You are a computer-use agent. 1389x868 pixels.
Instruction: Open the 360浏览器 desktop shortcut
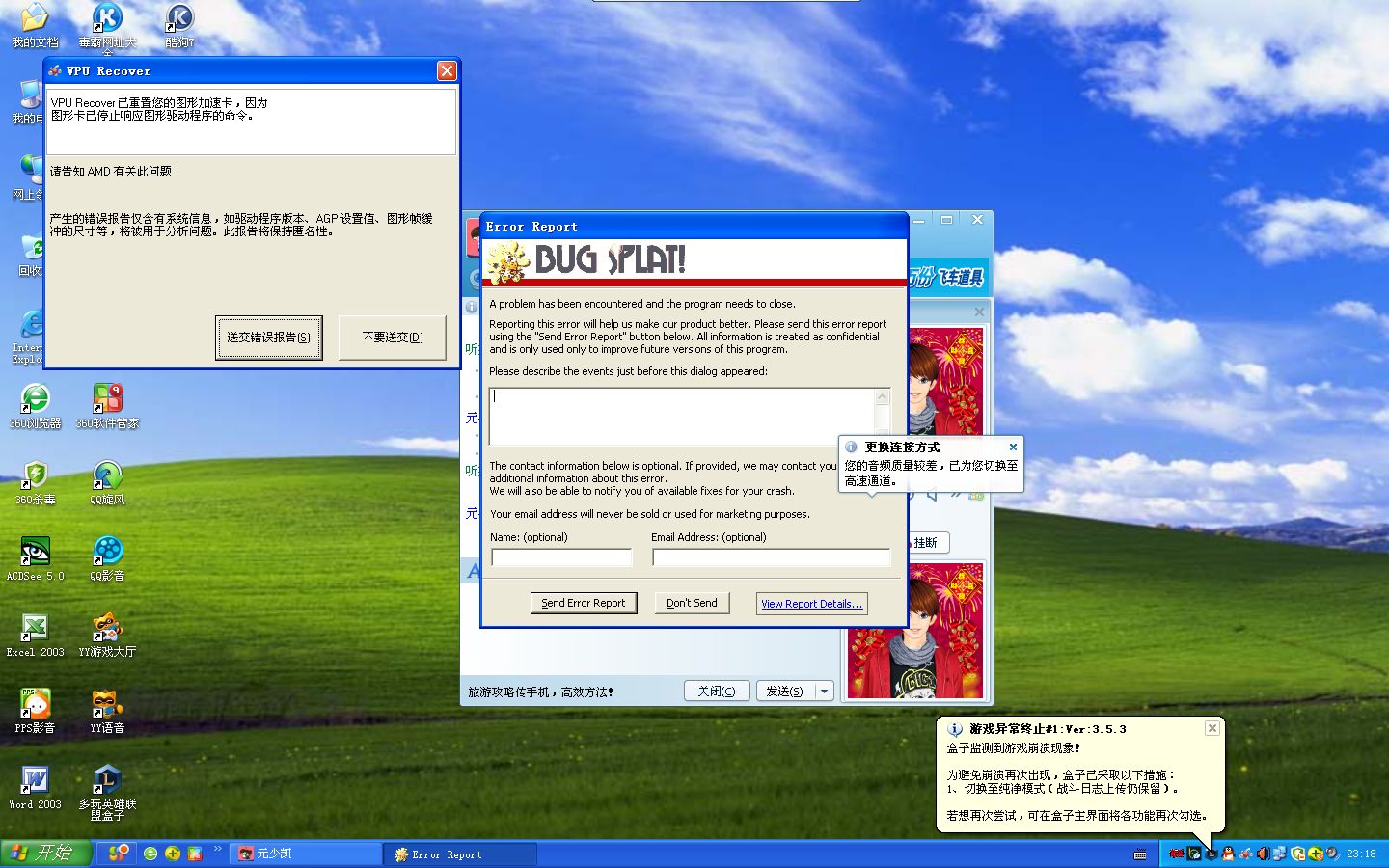(x=36, y=405)
